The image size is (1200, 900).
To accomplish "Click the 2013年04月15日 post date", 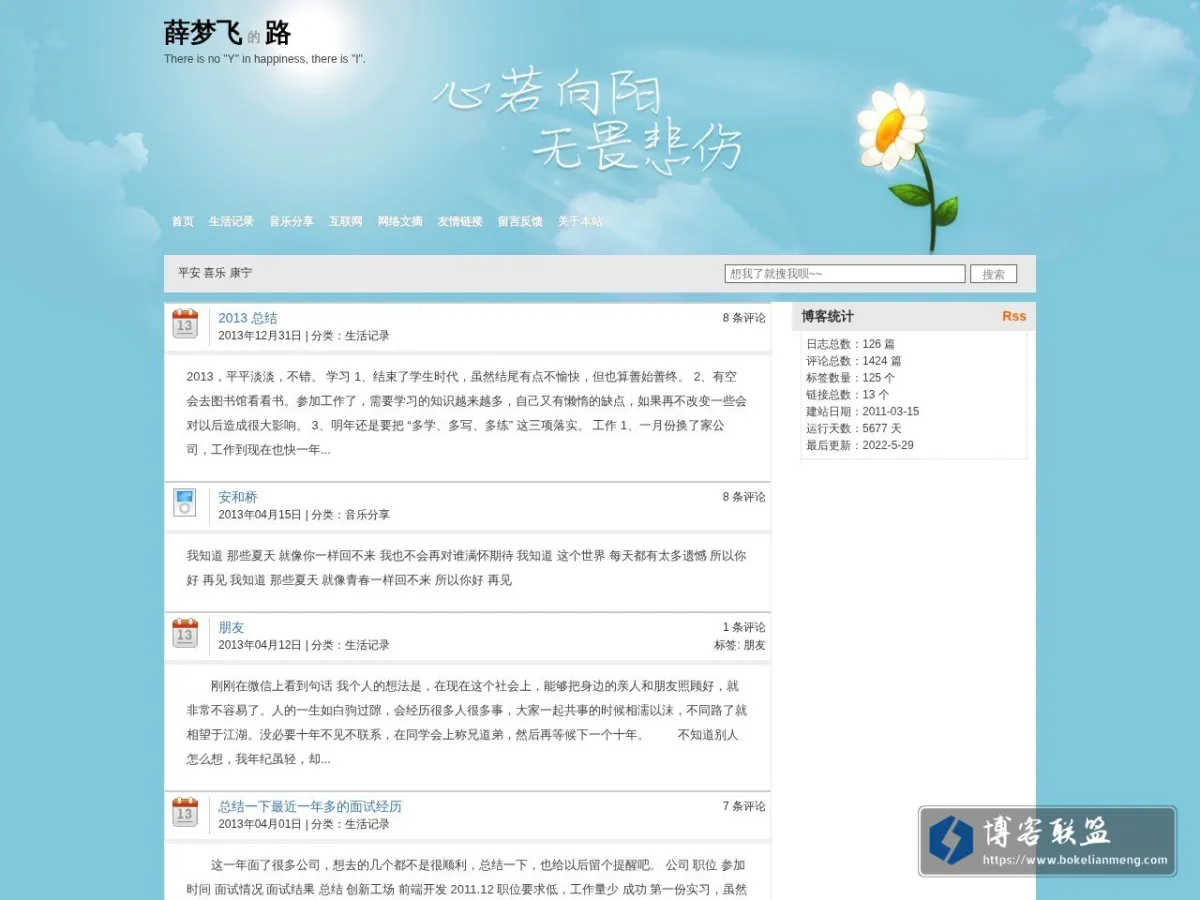I will 260,515.
